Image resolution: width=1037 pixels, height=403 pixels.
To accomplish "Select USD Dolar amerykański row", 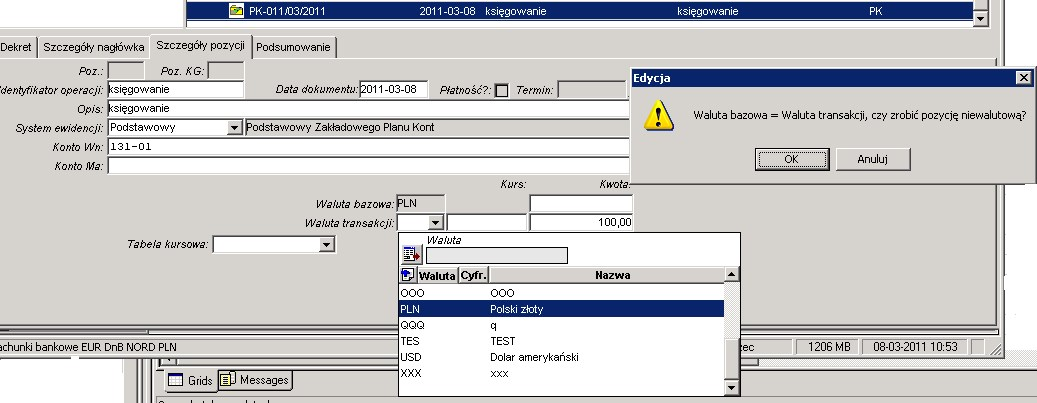I will coord(561,357).
